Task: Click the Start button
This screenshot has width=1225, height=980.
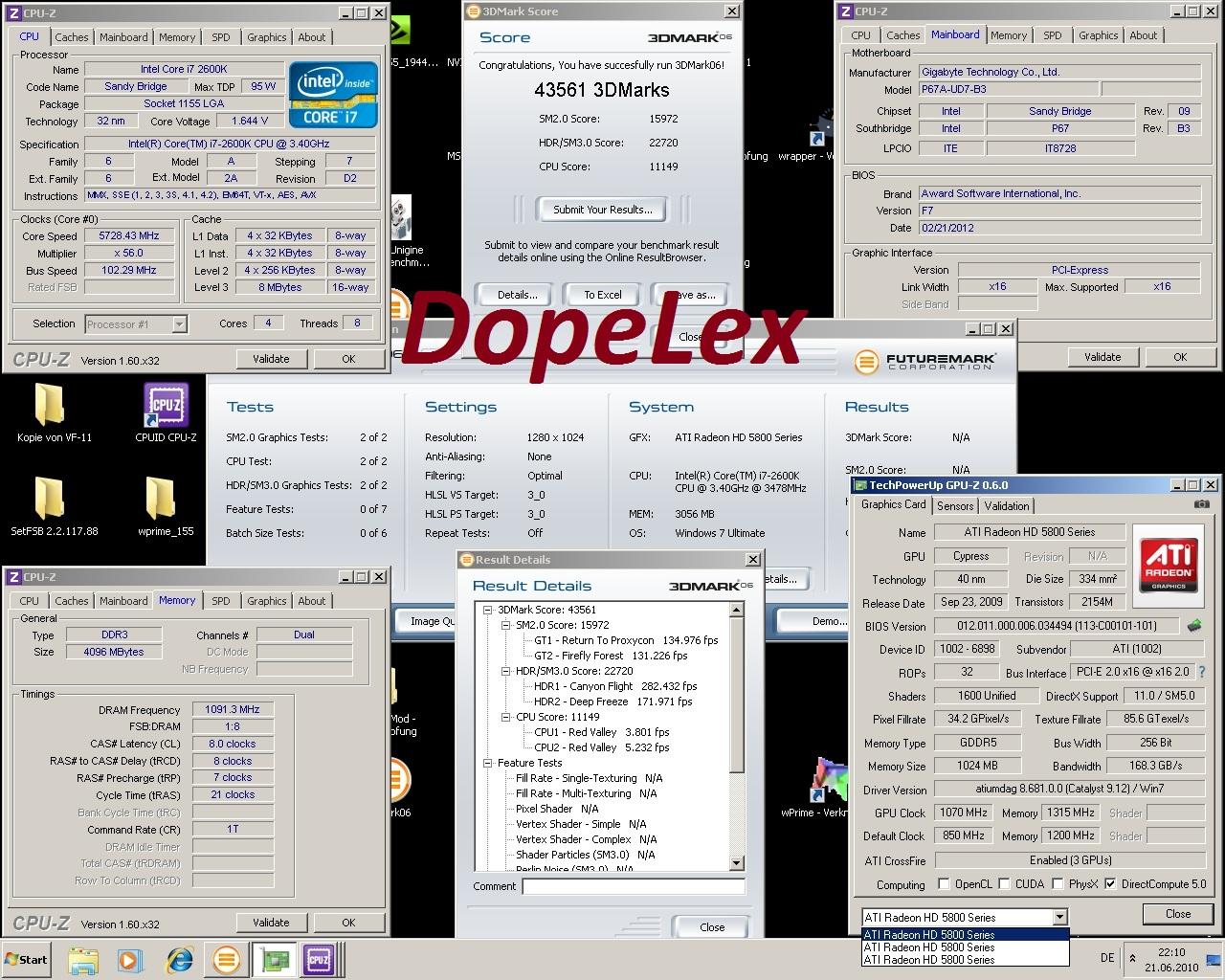Action: [x=27, y=960]
